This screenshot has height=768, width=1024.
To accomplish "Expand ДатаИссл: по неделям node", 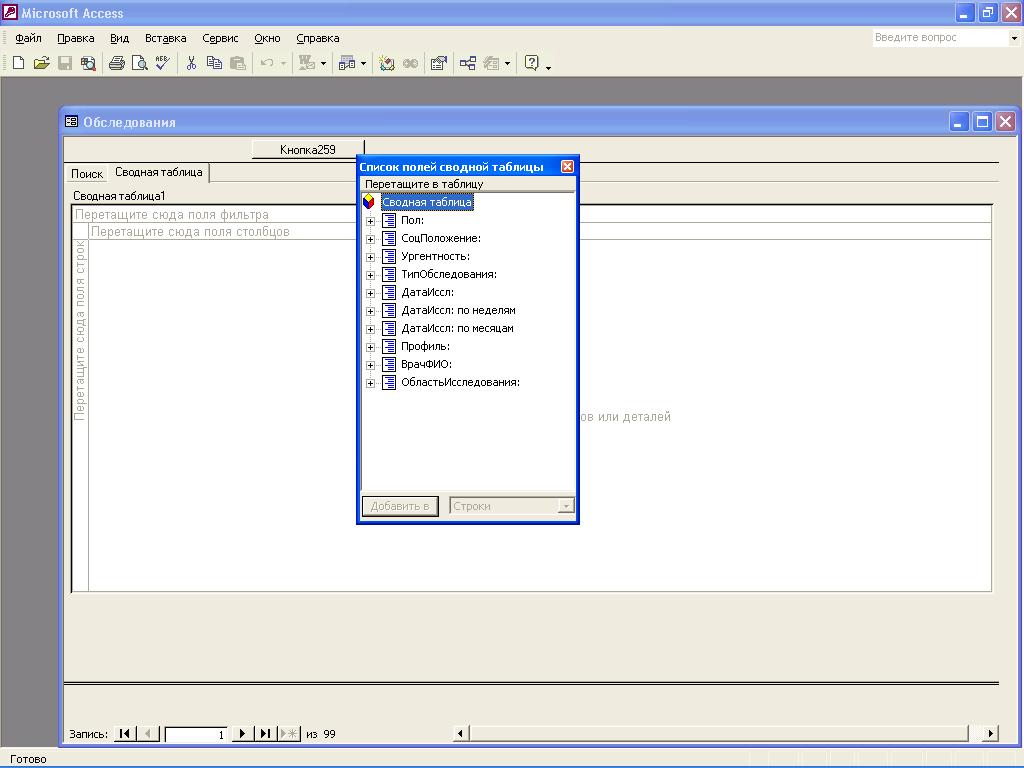I will pos(370,311).
